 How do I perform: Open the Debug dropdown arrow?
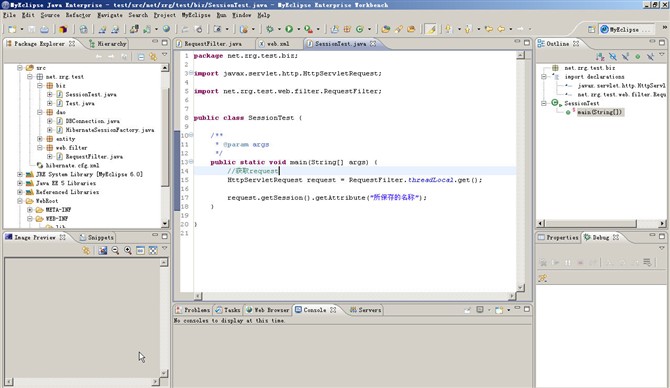tap(279, 29)
